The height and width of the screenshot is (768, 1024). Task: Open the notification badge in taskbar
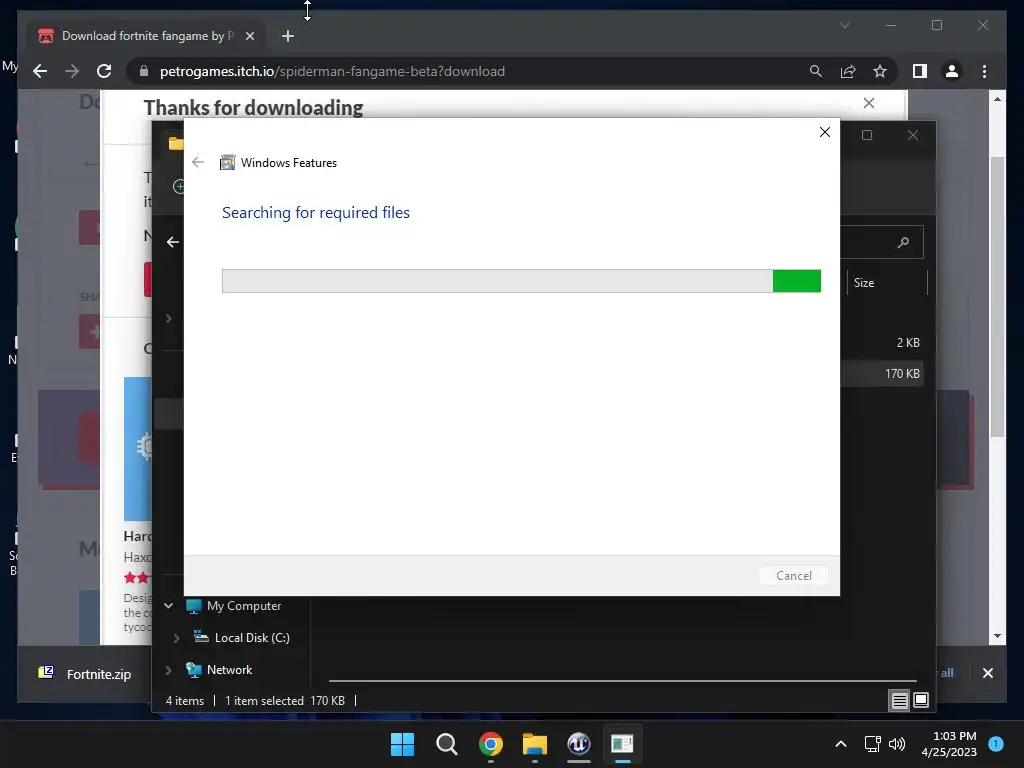996,743
